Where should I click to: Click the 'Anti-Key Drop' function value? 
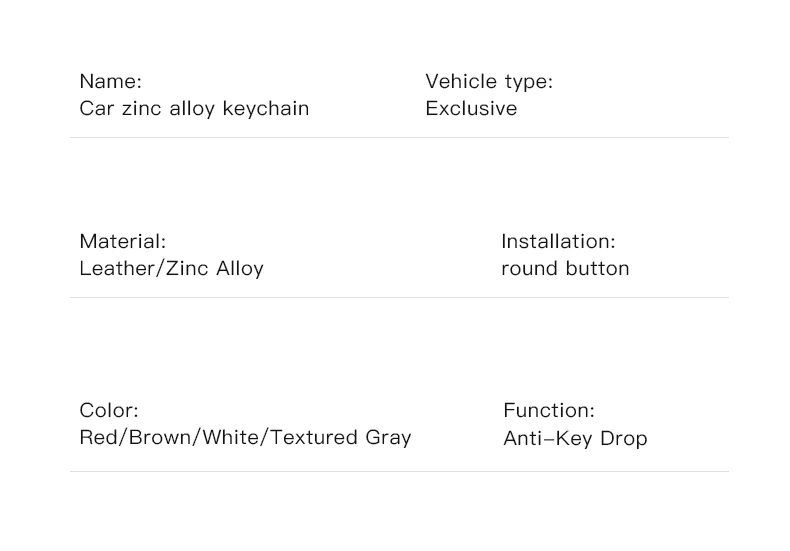pyautogui.click(x=575, y=439)
